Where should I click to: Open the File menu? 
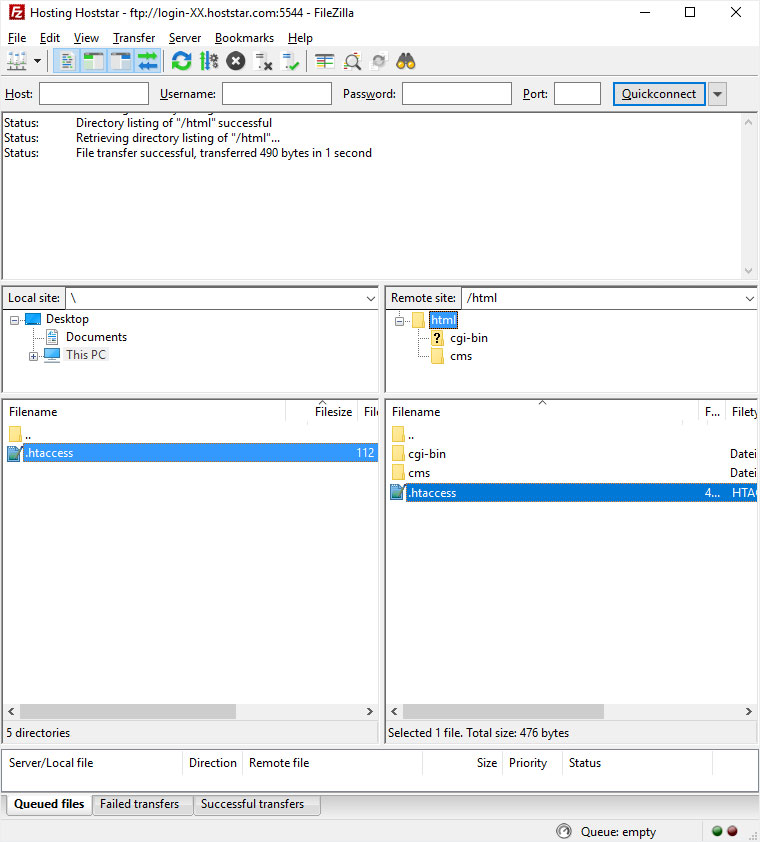point(17,38)
